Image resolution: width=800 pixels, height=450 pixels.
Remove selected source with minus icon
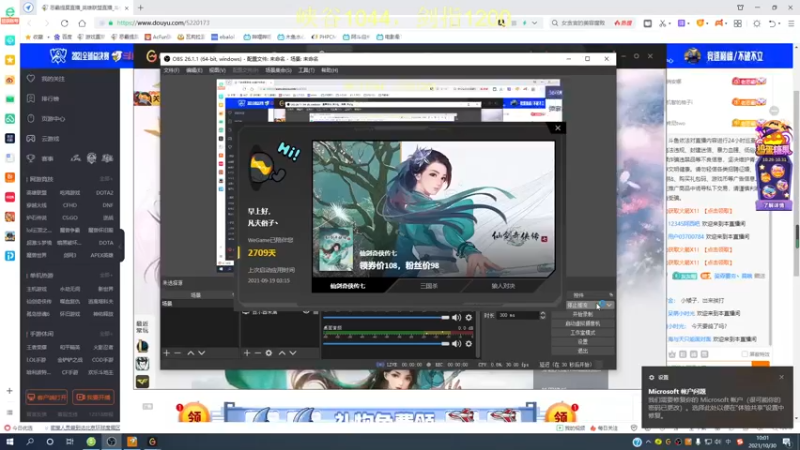(x=258, y=353)
